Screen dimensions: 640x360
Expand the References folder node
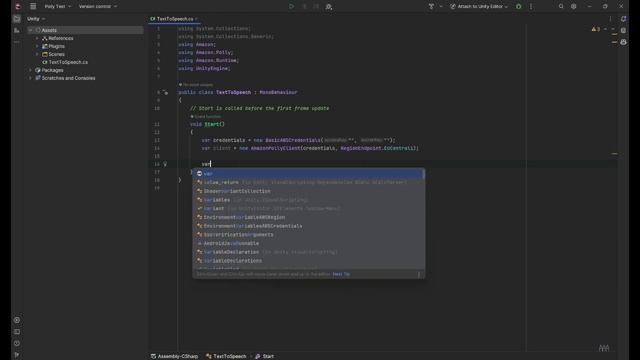(x=37, y=38)
